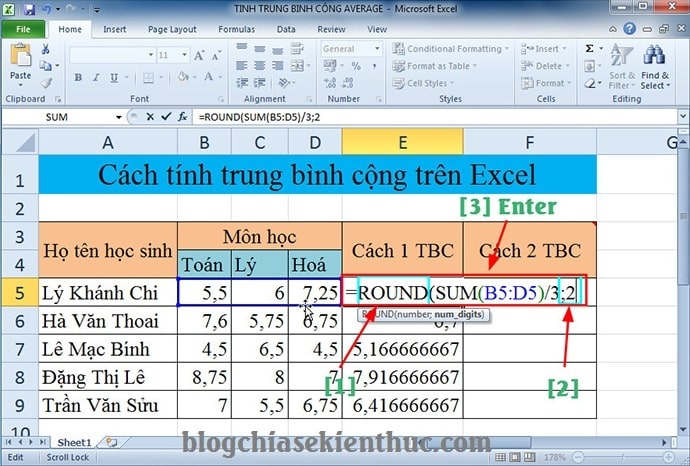The height and width of the screenshot is (466, 690).
Task: Open the Insert cells dropdown
Action: point(544,48)
